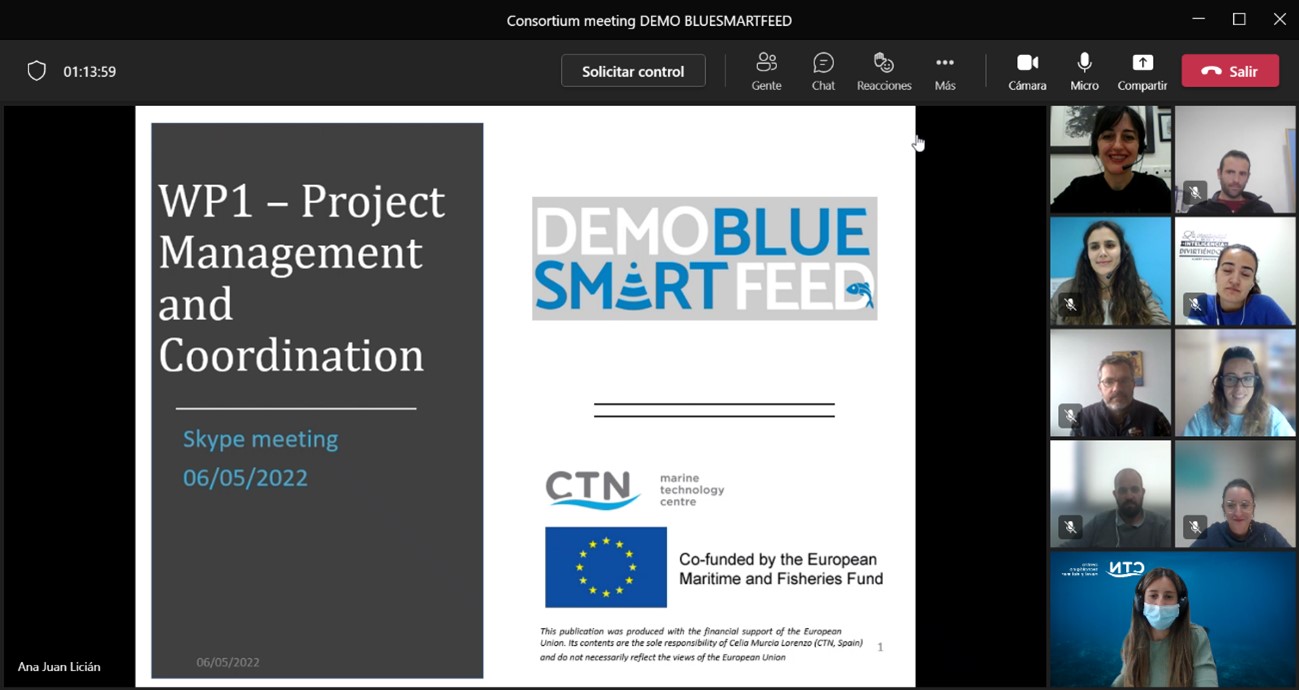Click the slide disclaimer publication text

tap(701, 644)
